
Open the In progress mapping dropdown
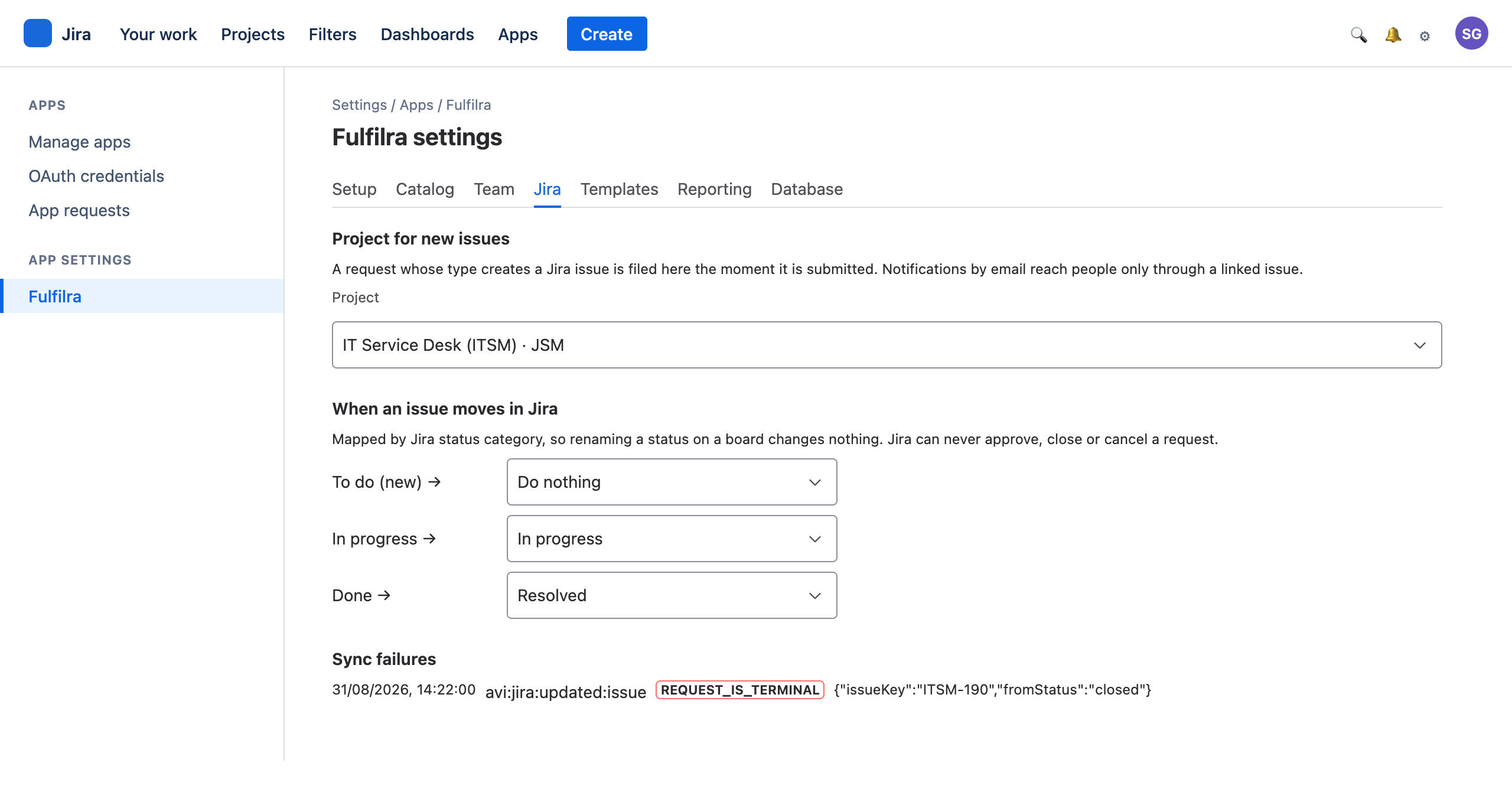672,539
